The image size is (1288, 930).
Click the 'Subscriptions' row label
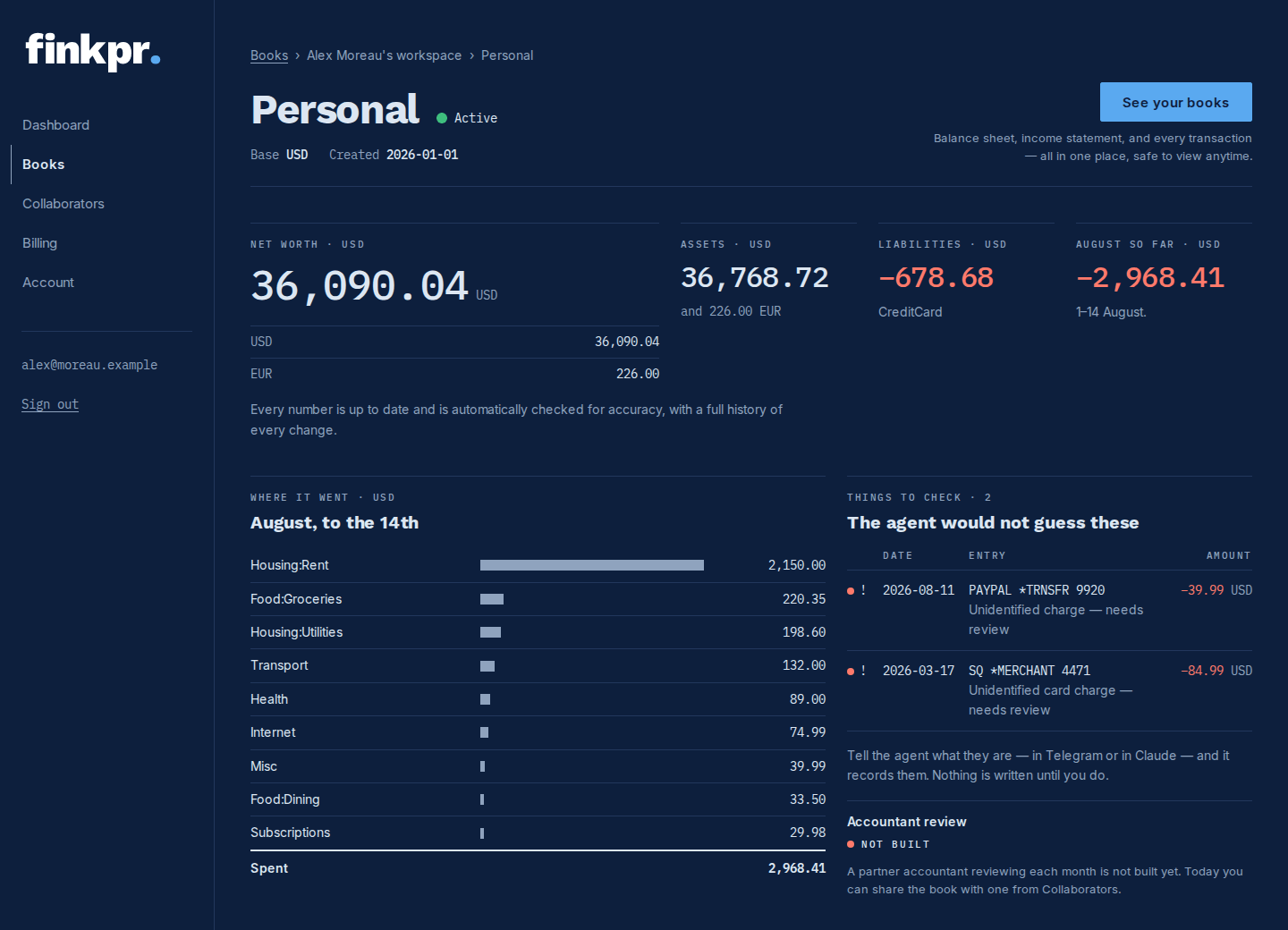point(291,833)
